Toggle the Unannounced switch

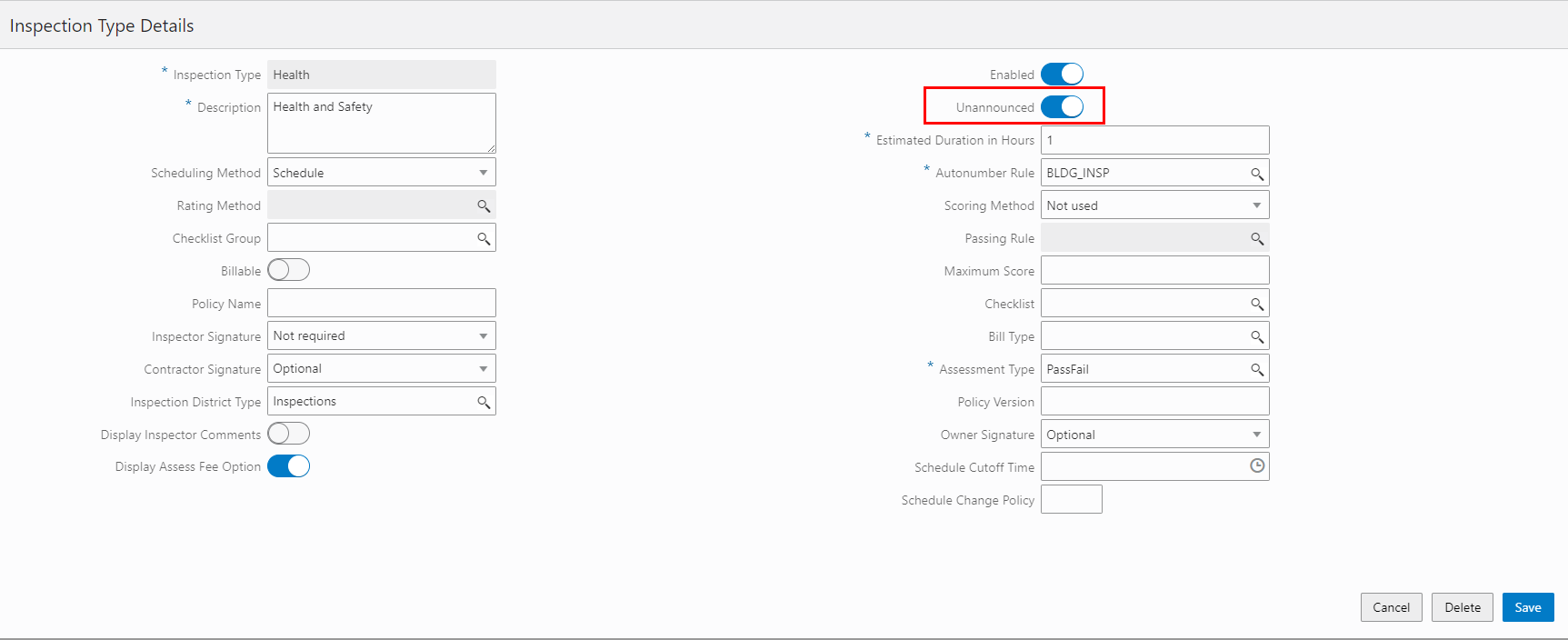click(1062, 106)
